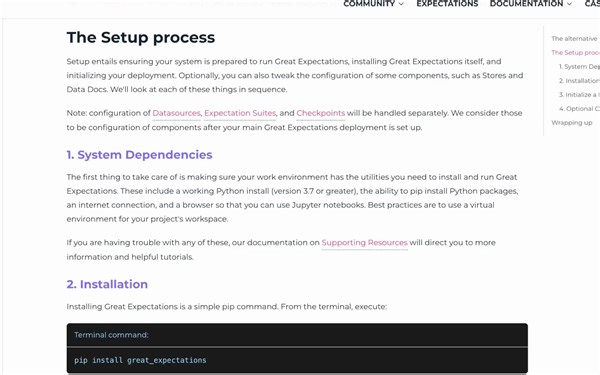Go to '1. System Dependencies' sidebar entry
Viewport: 600px width, 375px height.
click(579, 67)
